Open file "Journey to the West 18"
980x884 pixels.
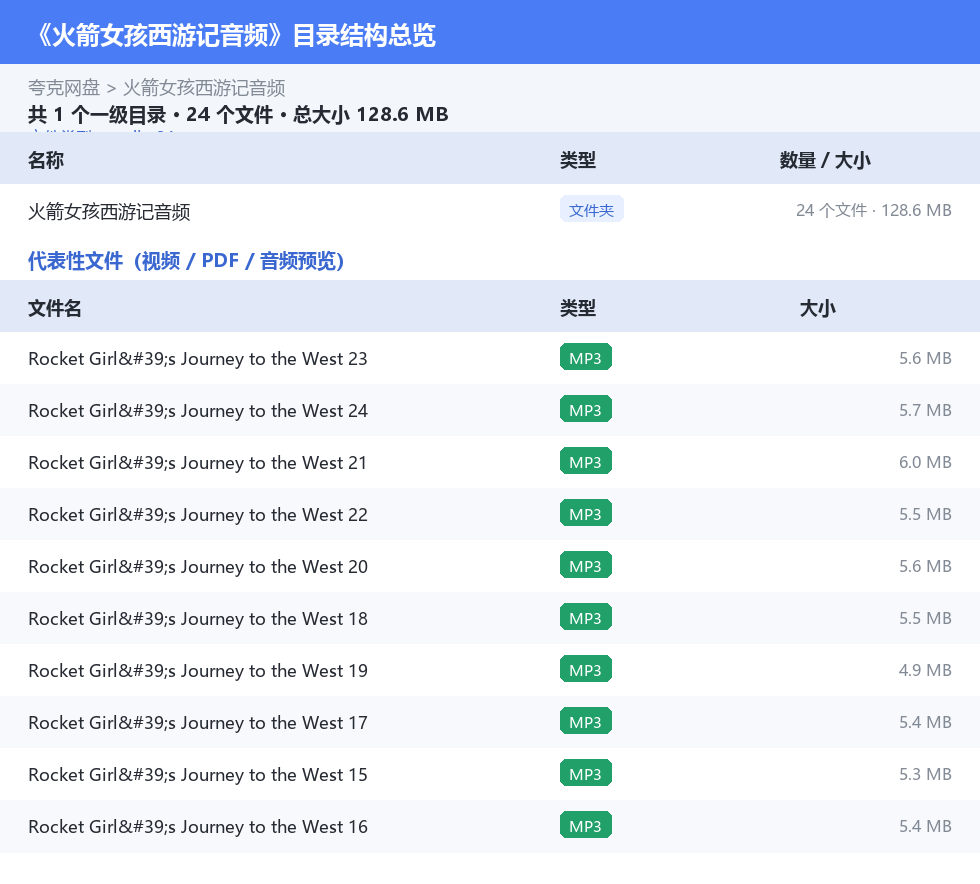click(198, 618)
